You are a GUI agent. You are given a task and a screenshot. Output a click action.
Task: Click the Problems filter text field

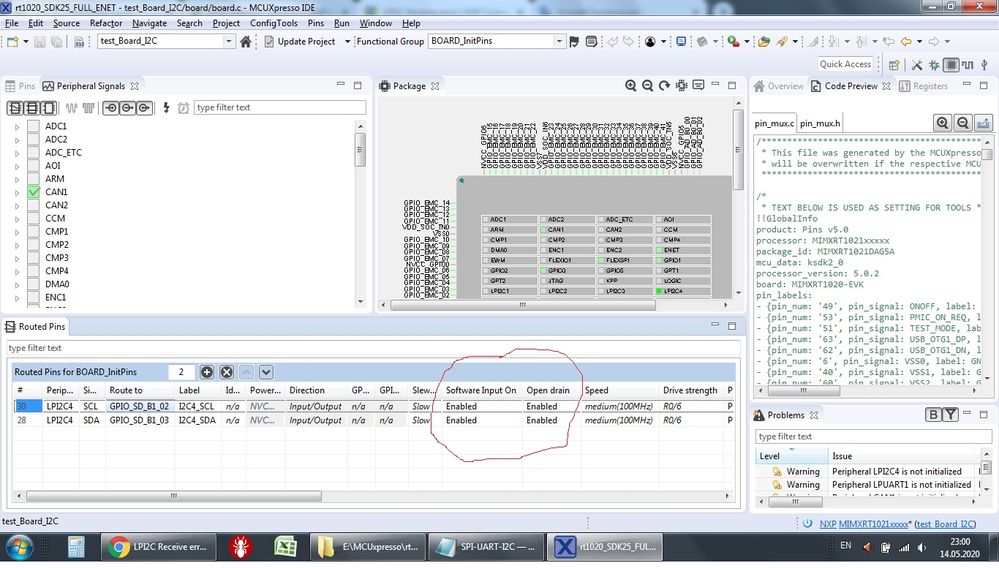tap(873, 436)
